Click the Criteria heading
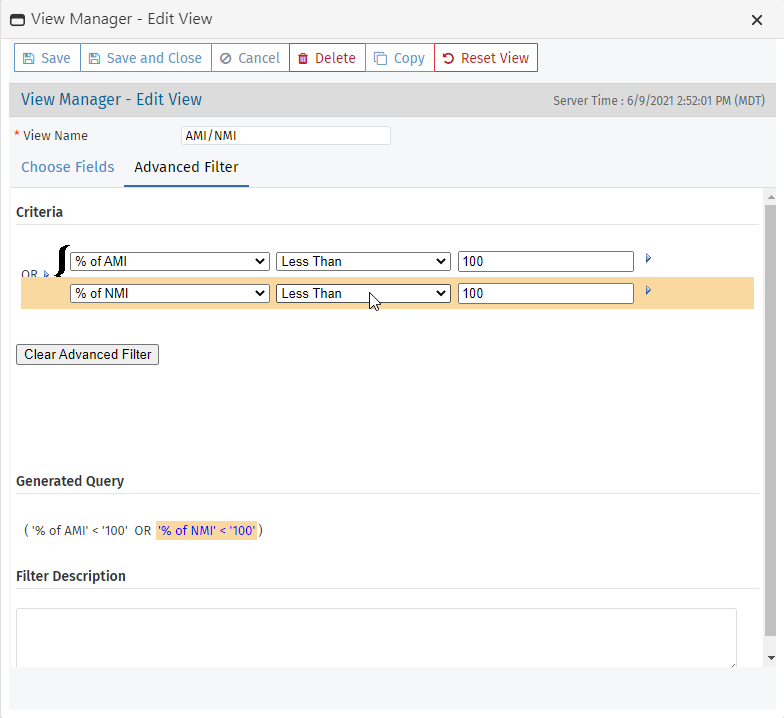Image resolution: width=784 pixels, height=718 pixels. tap(40, 212)
